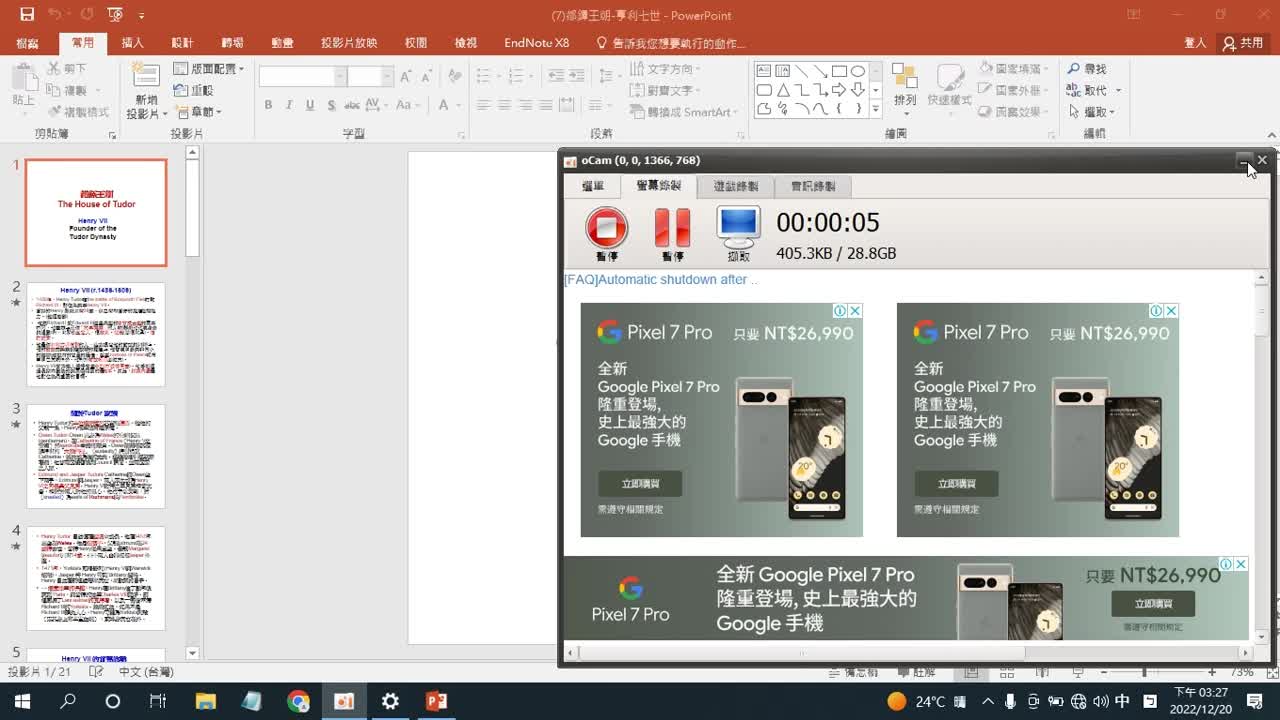Select slide 3 thumbnail

click(x=96, y=457)
